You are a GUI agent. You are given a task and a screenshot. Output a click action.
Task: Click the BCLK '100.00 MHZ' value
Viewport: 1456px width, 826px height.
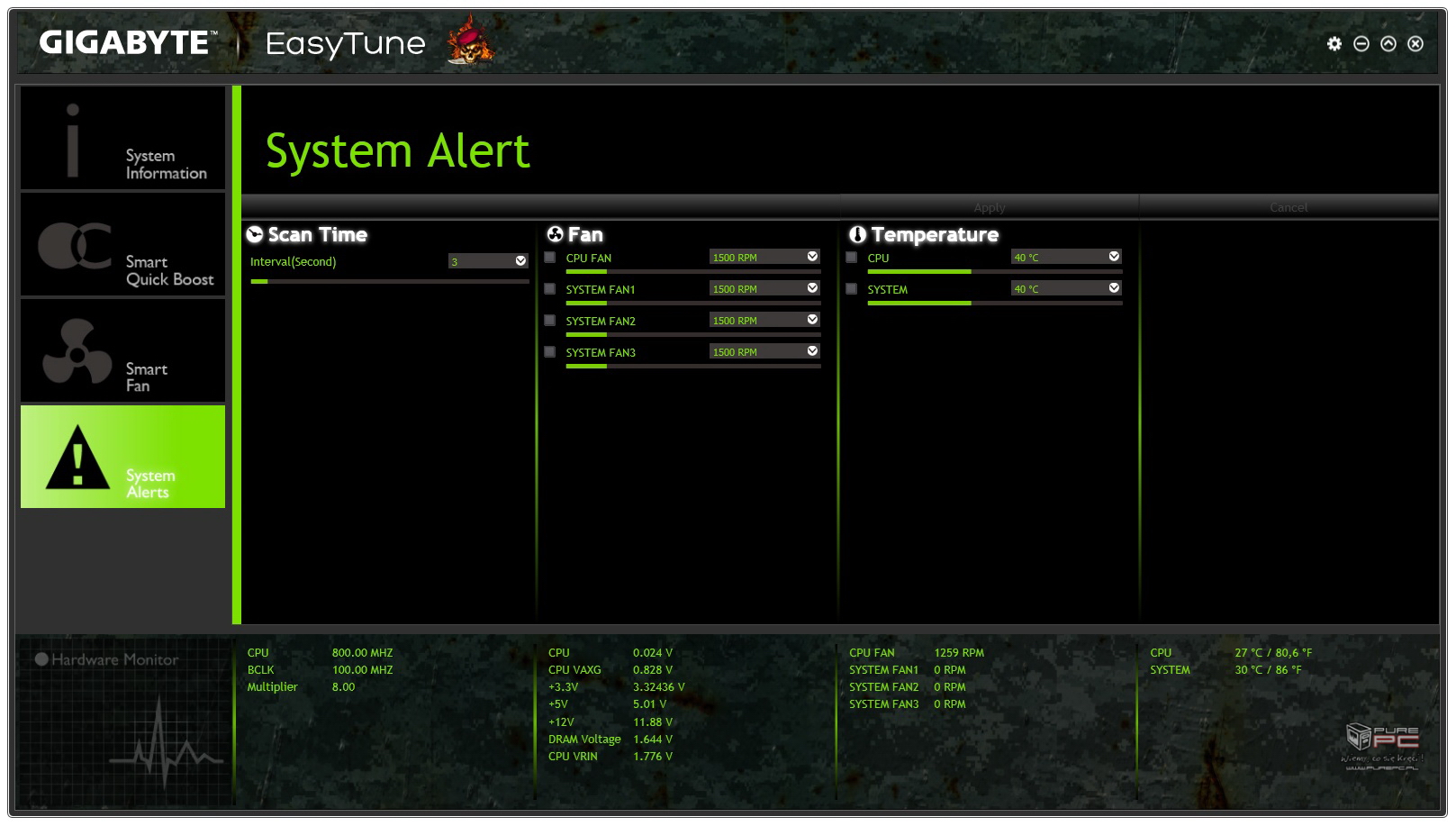[x=362, y=669]
